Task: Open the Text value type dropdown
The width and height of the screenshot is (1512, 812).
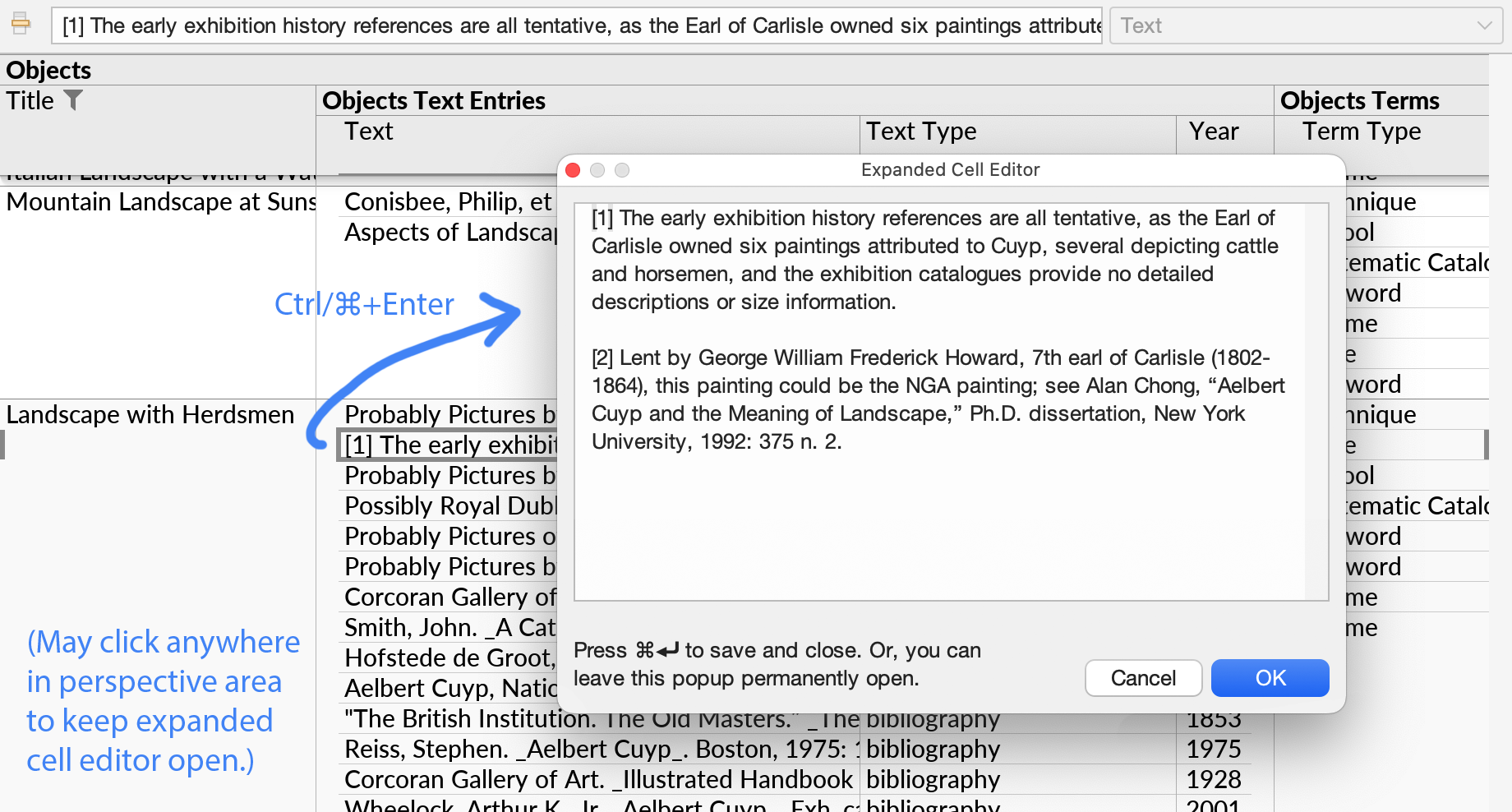Action: (1486, 25)
